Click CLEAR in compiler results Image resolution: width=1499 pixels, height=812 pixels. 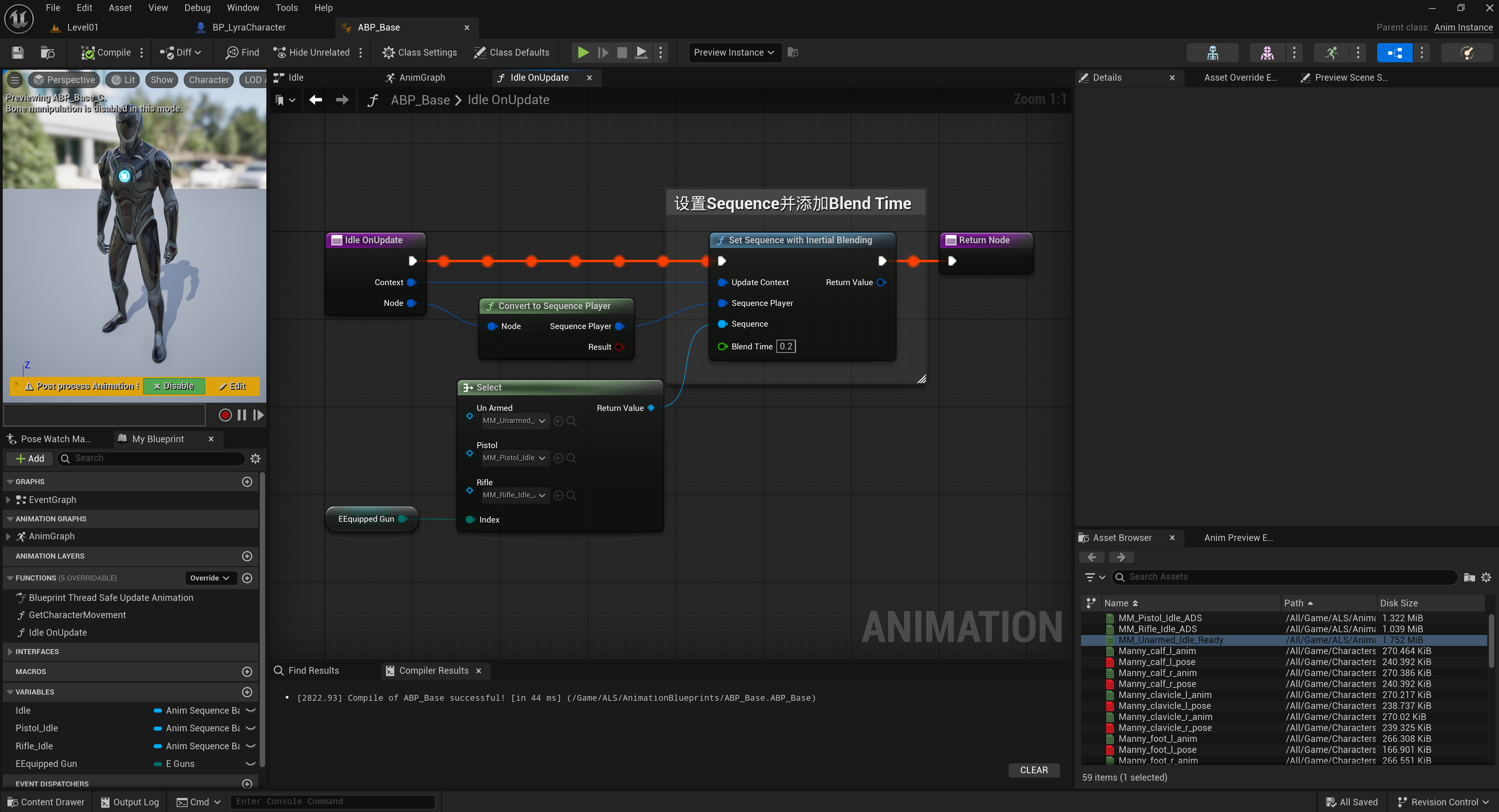pyautogui.click(x=1033, y=770)
